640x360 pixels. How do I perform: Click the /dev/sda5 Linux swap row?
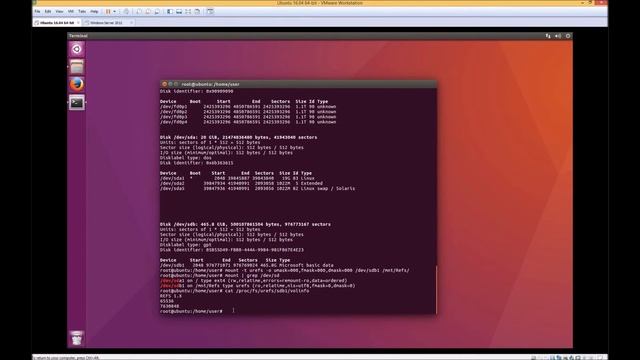pos(257,189)
